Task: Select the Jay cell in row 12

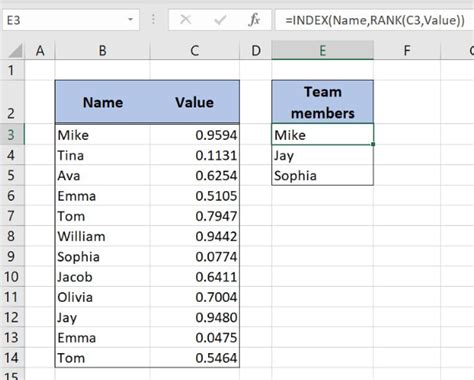Action: (x=103, y=317)
